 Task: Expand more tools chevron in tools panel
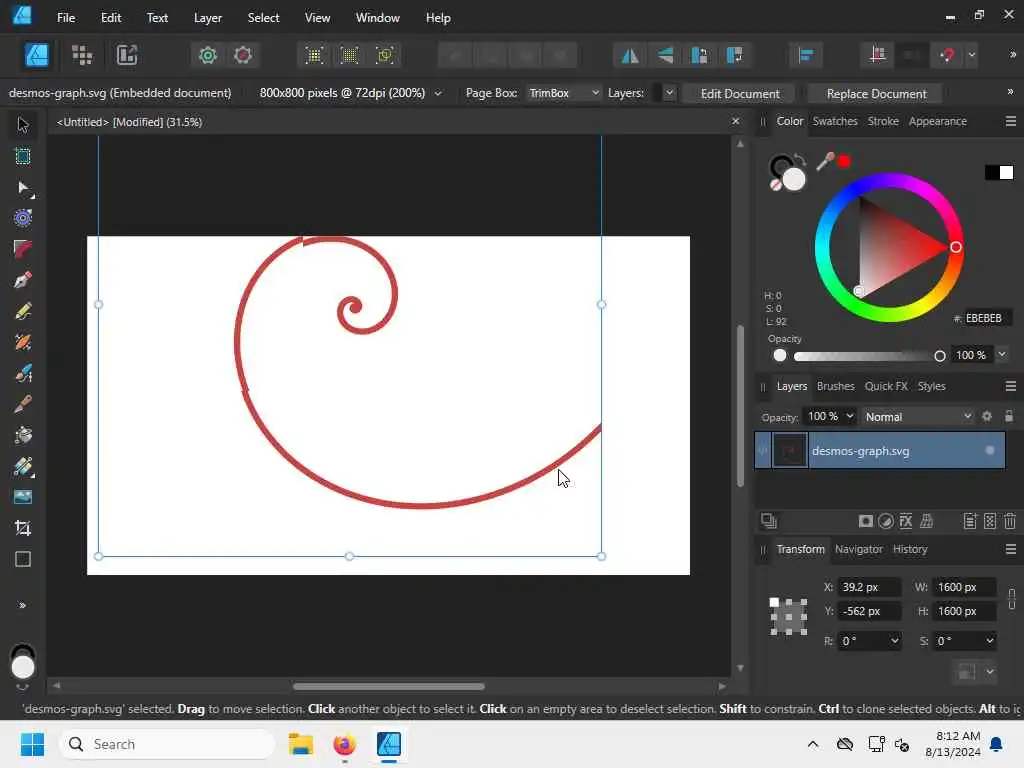tap(23, 605)
